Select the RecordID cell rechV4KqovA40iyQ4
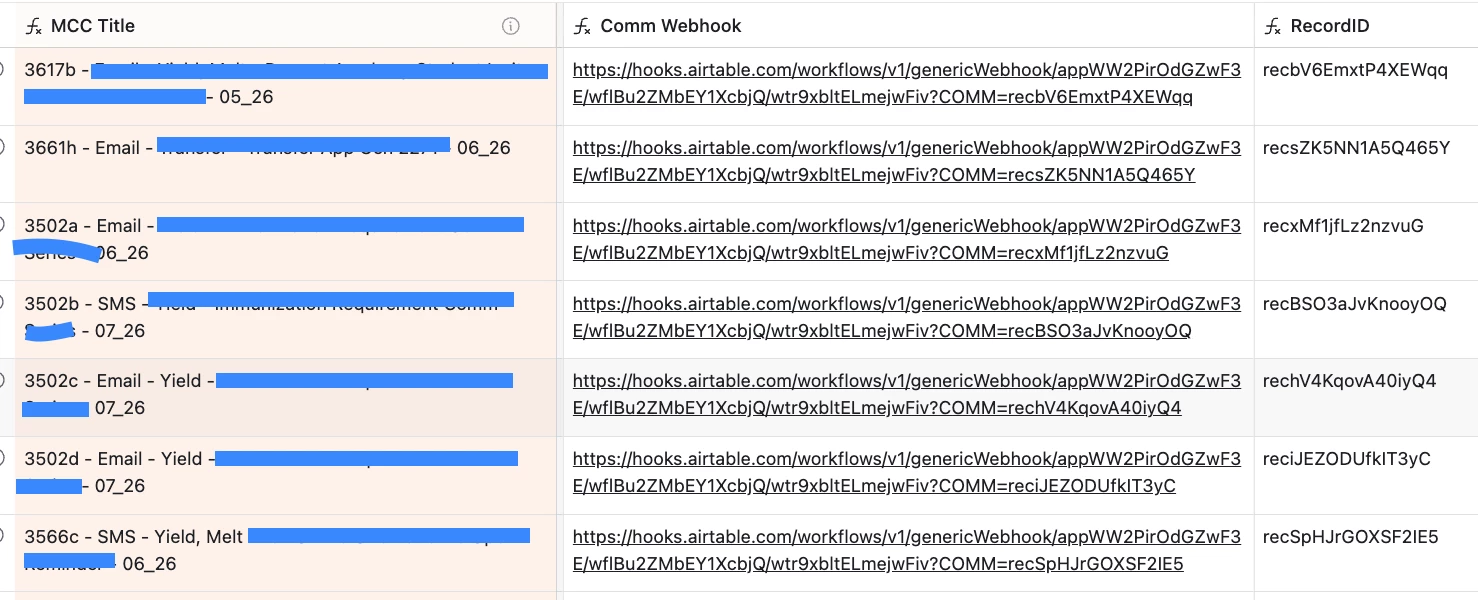The width and height of the screenshot is (1478, 600). (1366, 398)
